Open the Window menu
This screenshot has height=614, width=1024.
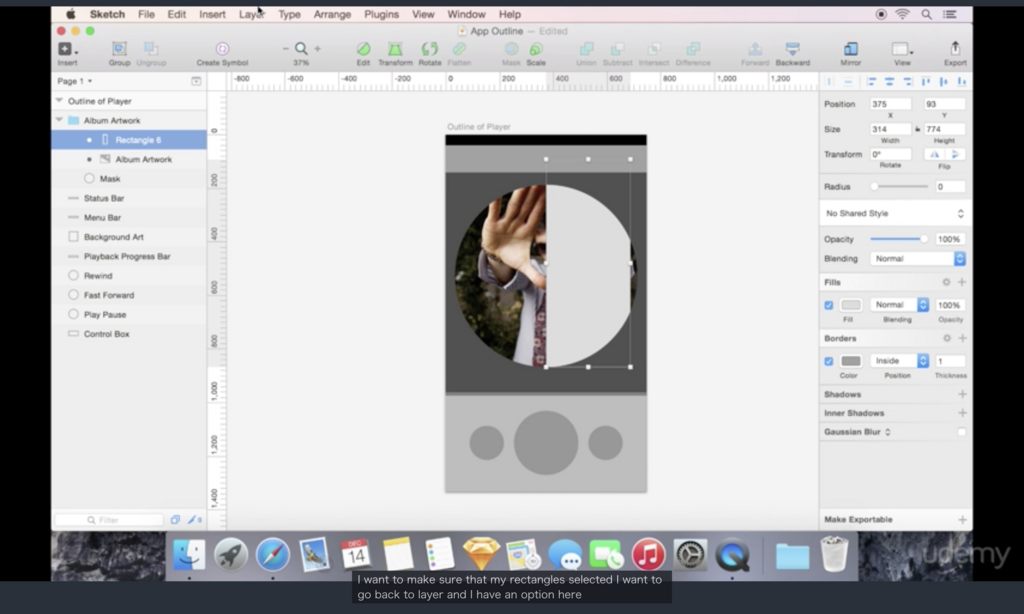pyautogui.click(x=466, y=14)
